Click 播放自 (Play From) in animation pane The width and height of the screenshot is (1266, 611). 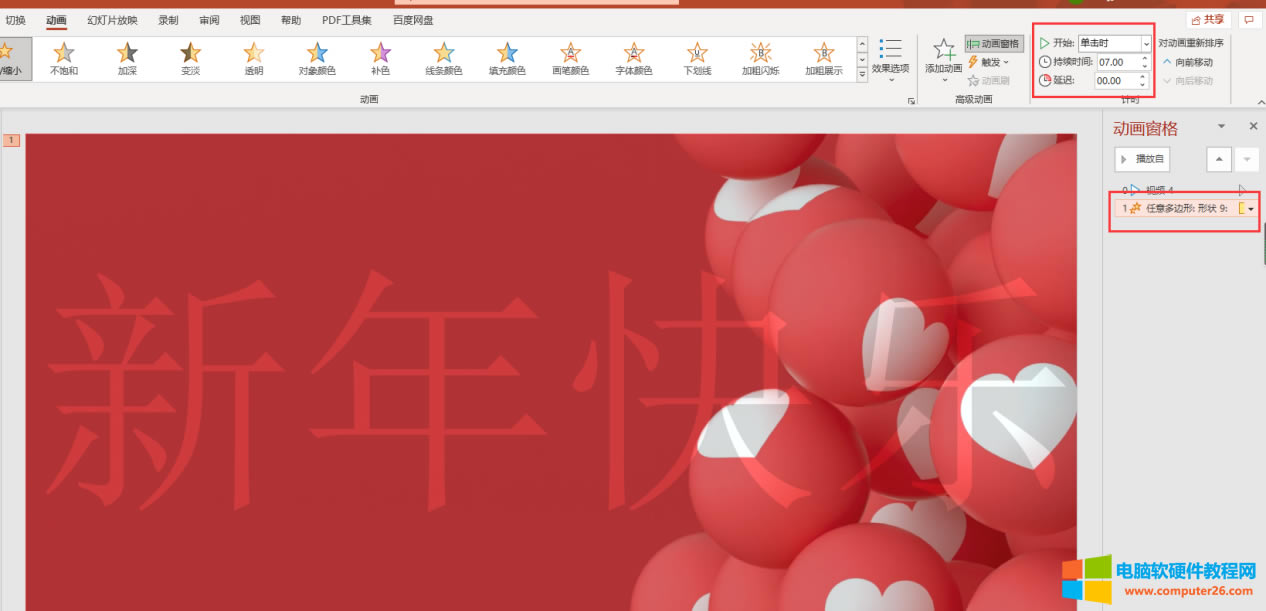1142,159
